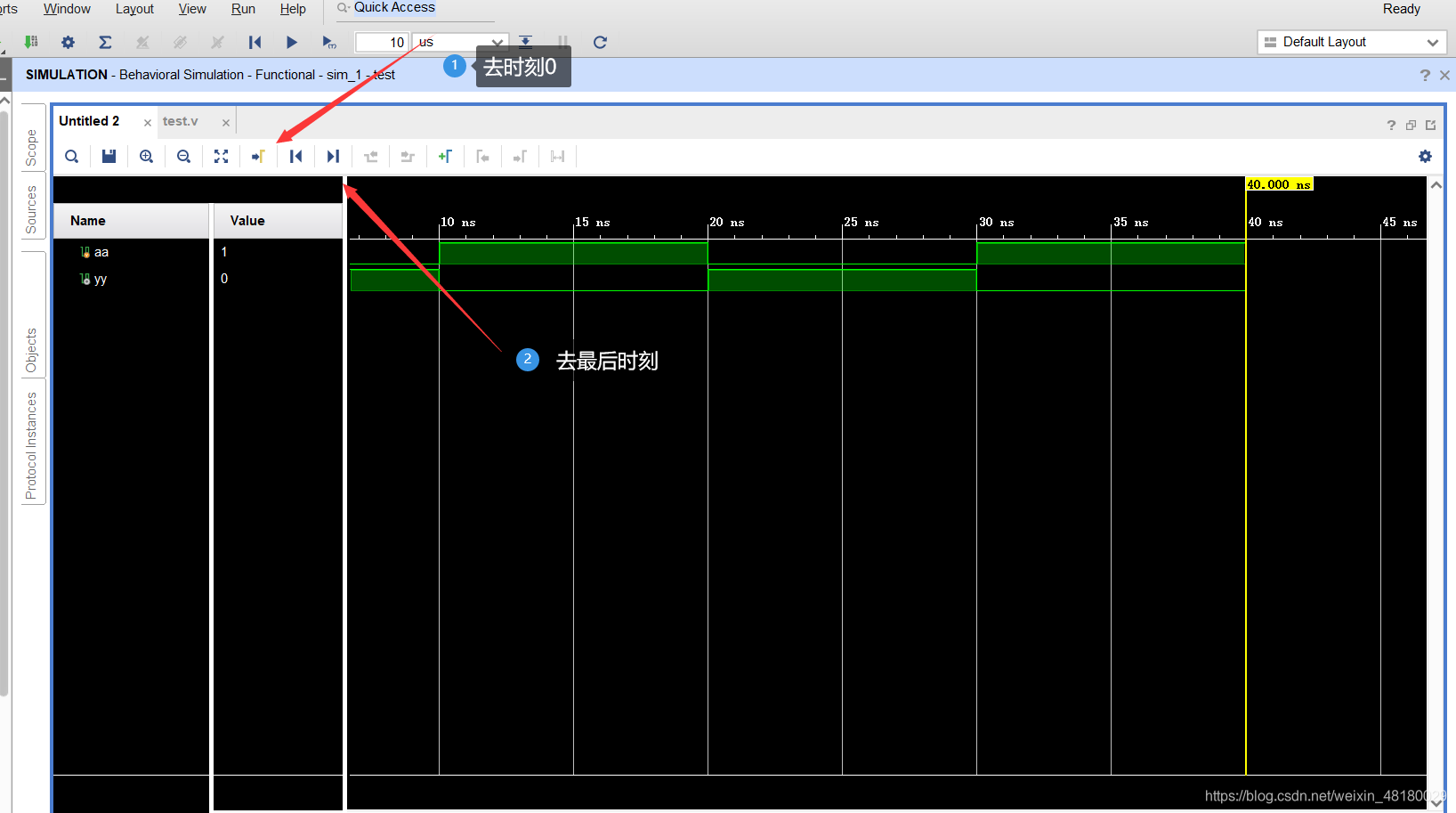Open the Help menu
Image resolution: width=1456 pixels, height=813 pixels.
click(293, 9)
